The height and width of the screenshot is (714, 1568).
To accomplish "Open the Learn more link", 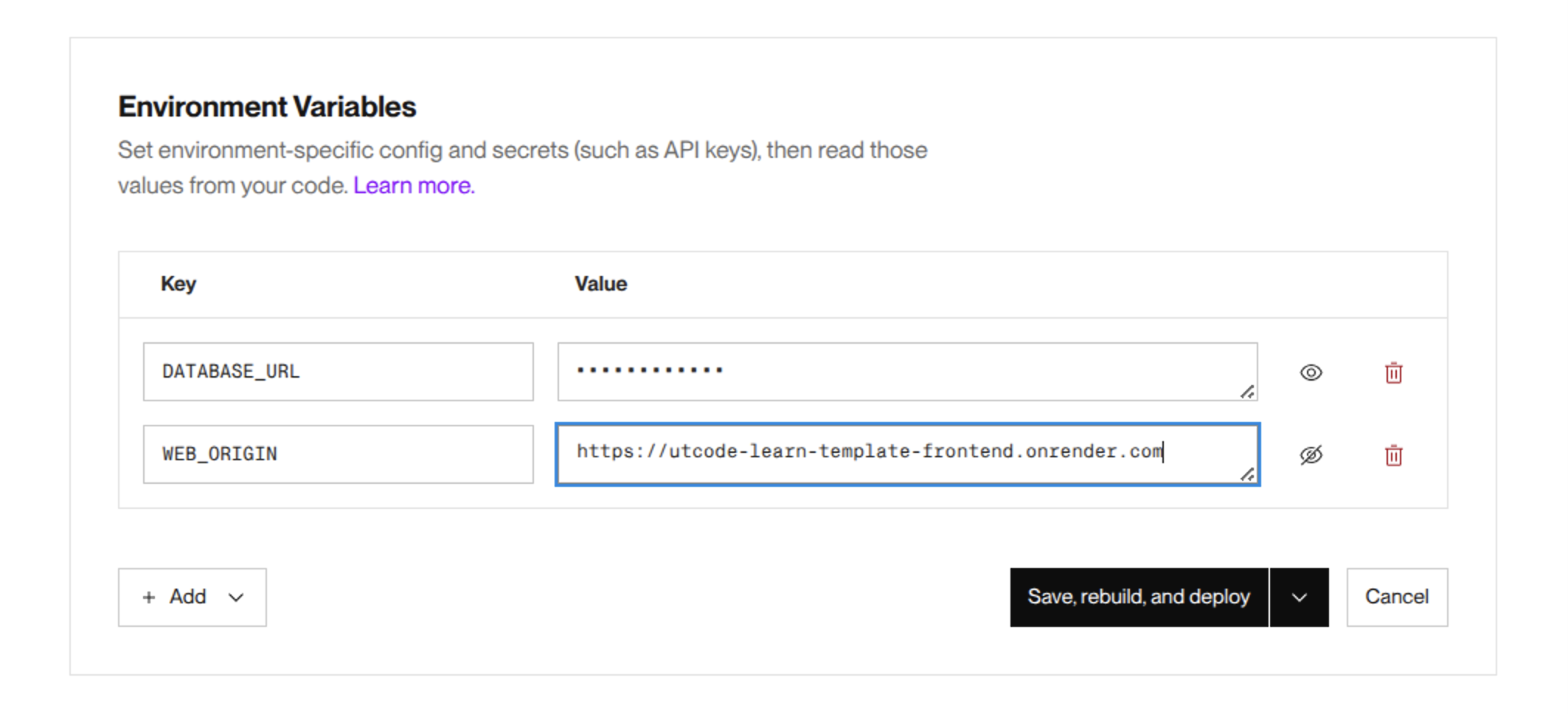I will coord(414,185).
